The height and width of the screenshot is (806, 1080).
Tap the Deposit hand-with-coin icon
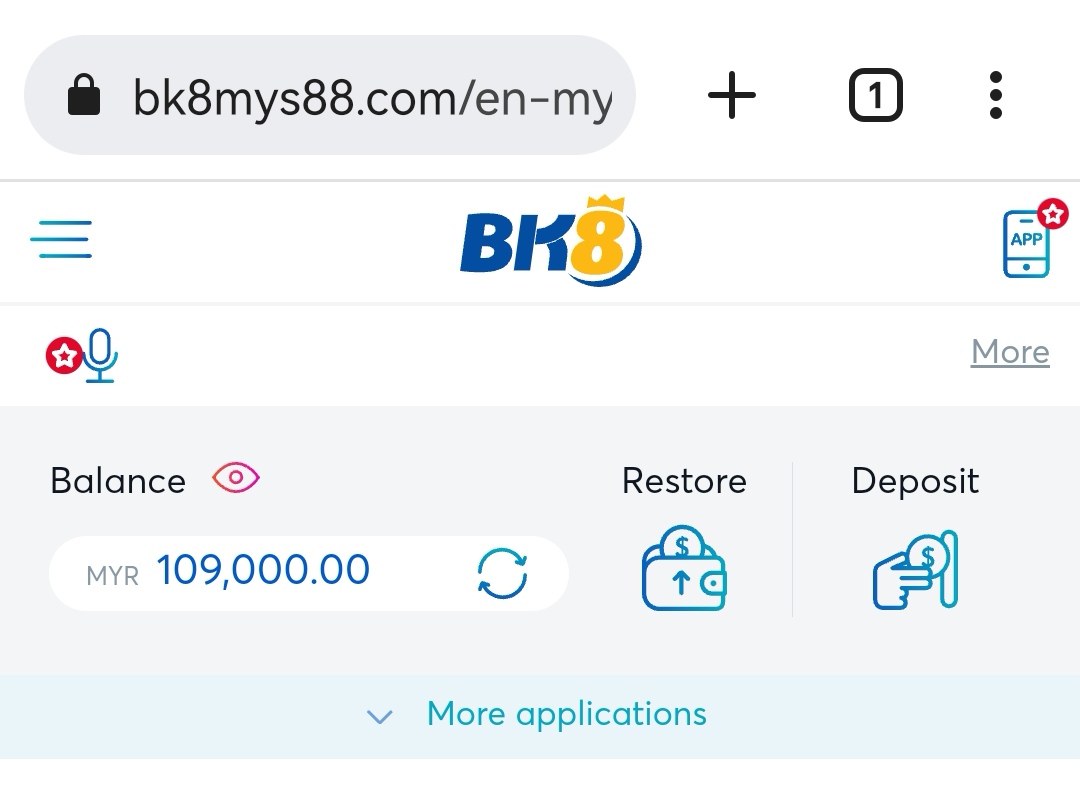(x=915, y=570)
